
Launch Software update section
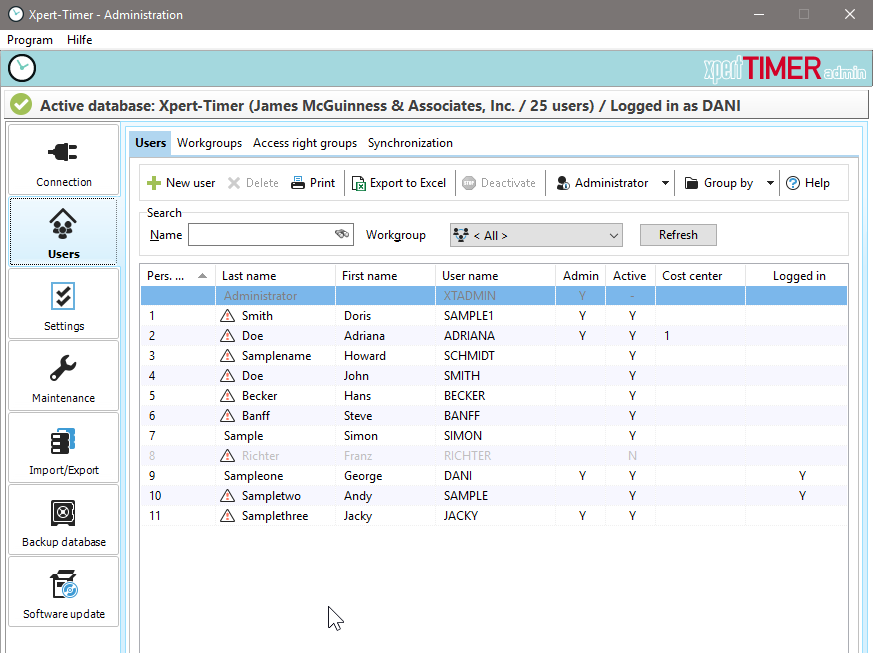tap(64, 592)
